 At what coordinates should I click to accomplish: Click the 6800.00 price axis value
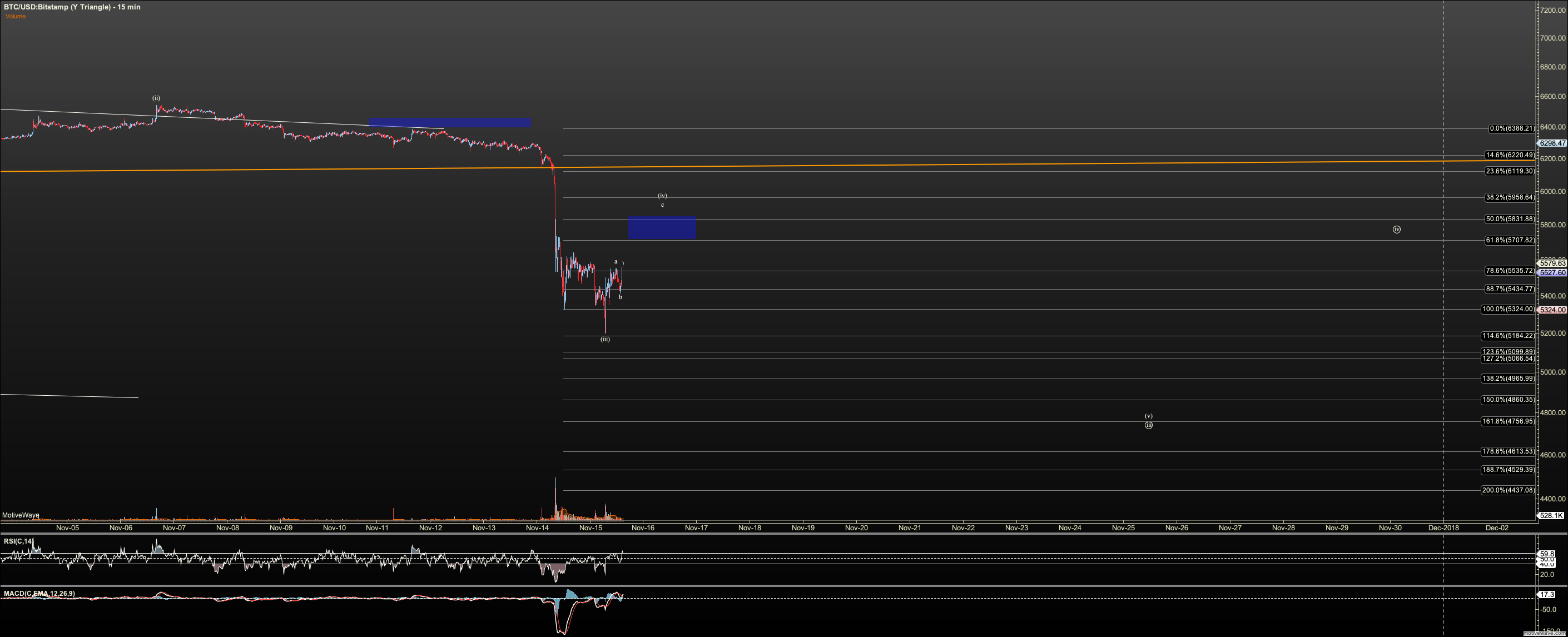1553,67
